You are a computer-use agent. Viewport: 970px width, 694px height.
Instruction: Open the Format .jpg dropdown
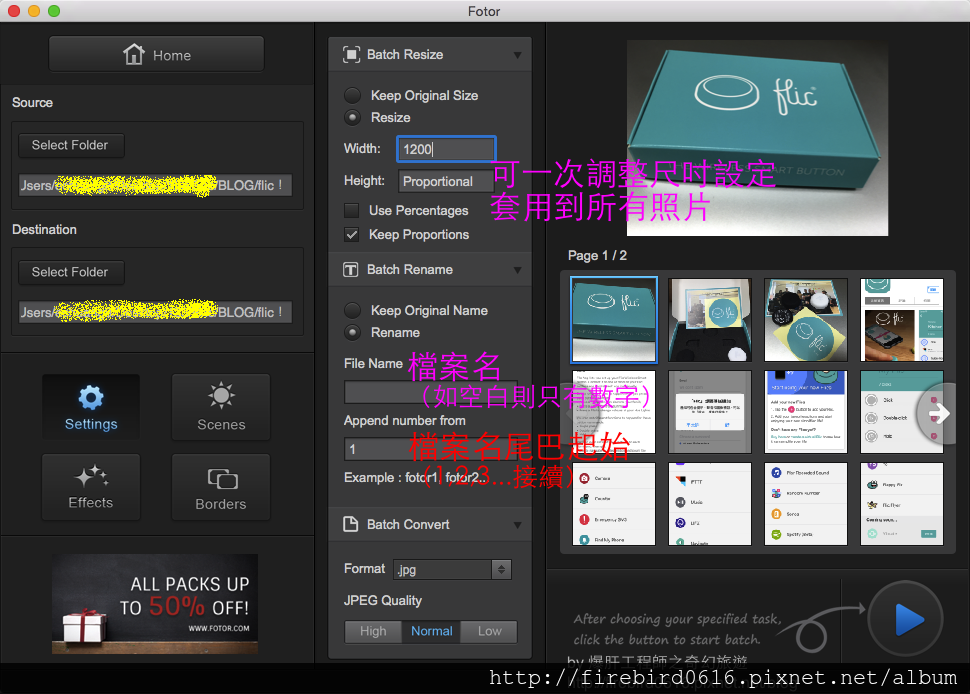(452, 569)
